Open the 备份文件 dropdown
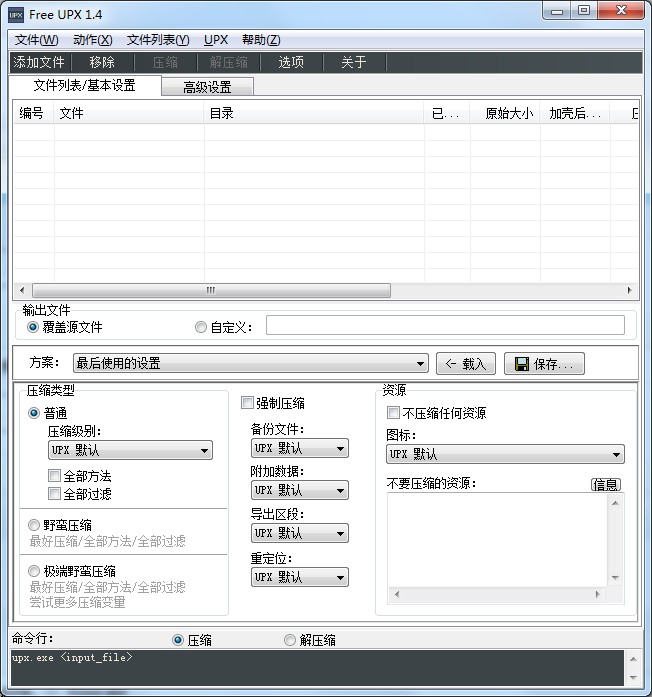The width and height of the screenshot is (652, 697). (x=300, y=448)
